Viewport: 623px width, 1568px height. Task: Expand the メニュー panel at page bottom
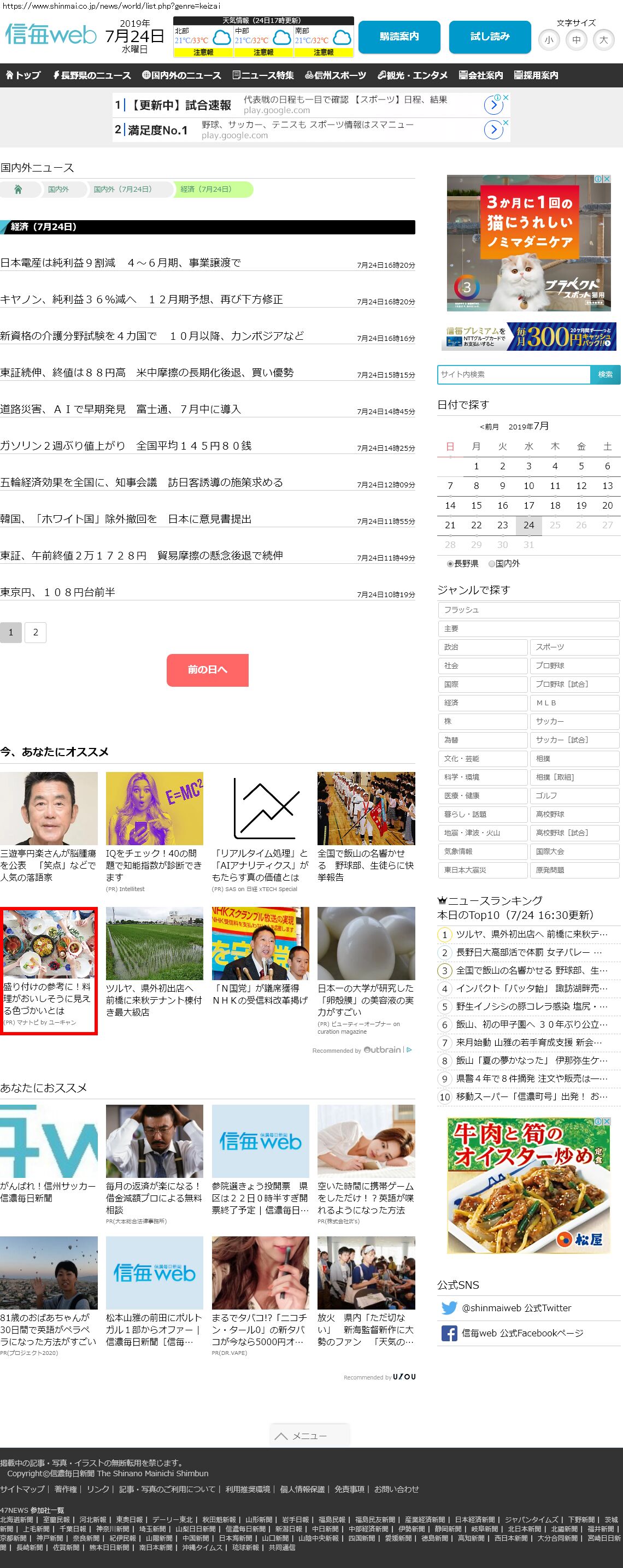[309, 1436]
